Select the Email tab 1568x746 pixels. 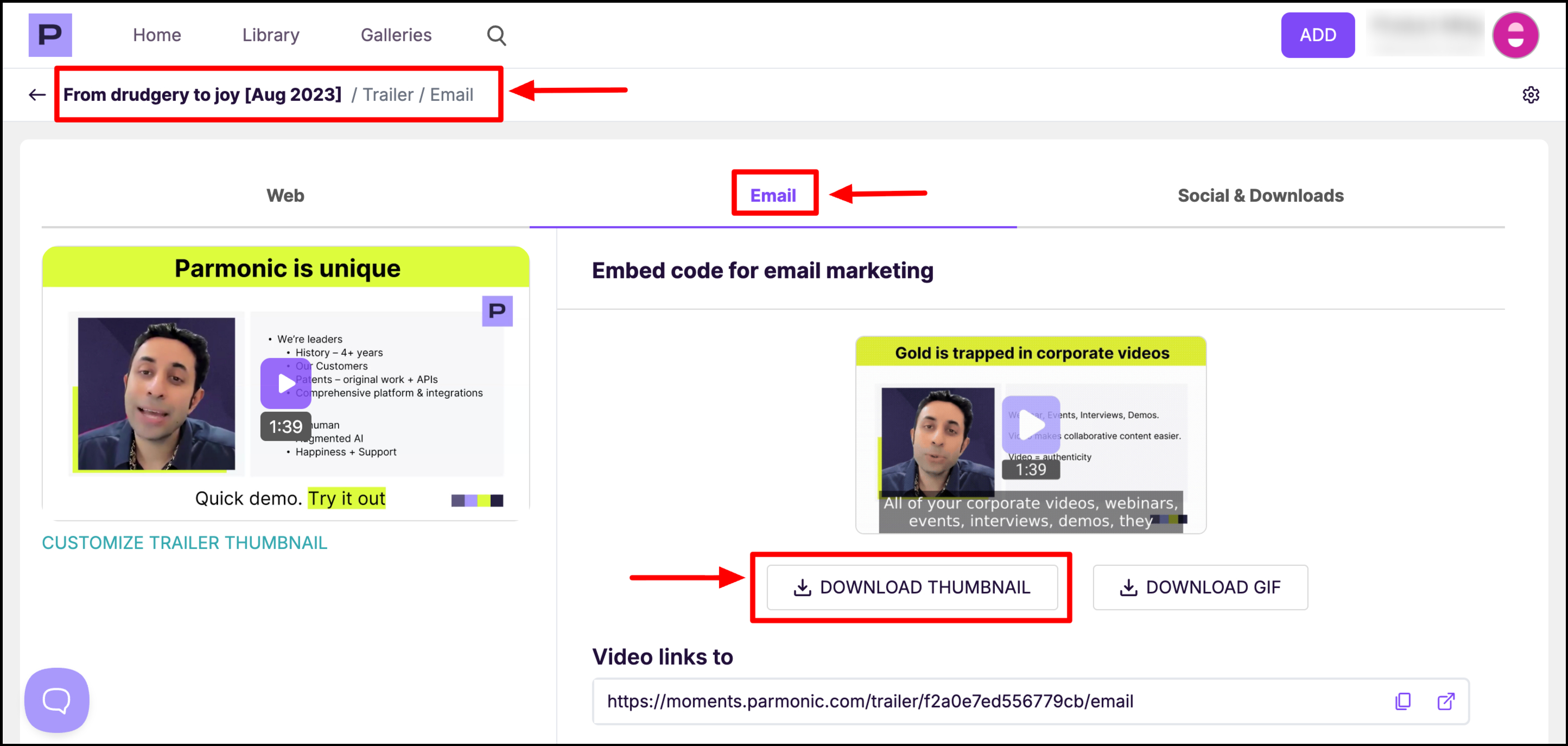[x=772, y=195]
